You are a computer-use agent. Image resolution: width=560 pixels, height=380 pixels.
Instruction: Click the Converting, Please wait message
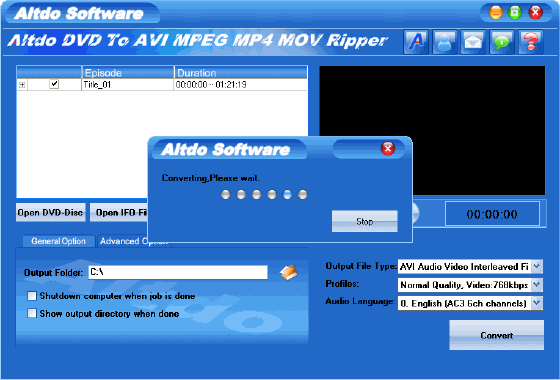[x=211, y=178]
